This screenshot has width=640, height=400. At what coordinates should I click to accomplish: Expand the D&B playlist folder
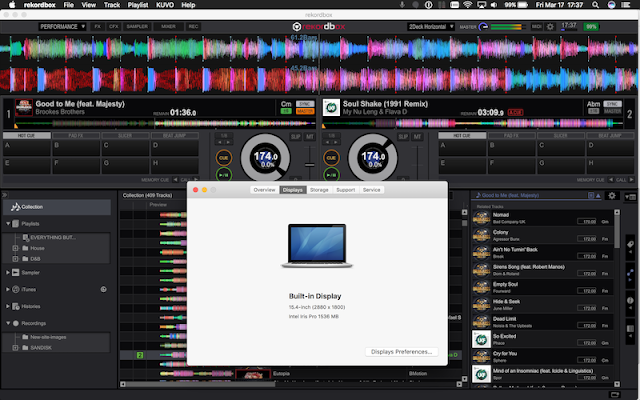pyautogui.click(x=16, y=259)
